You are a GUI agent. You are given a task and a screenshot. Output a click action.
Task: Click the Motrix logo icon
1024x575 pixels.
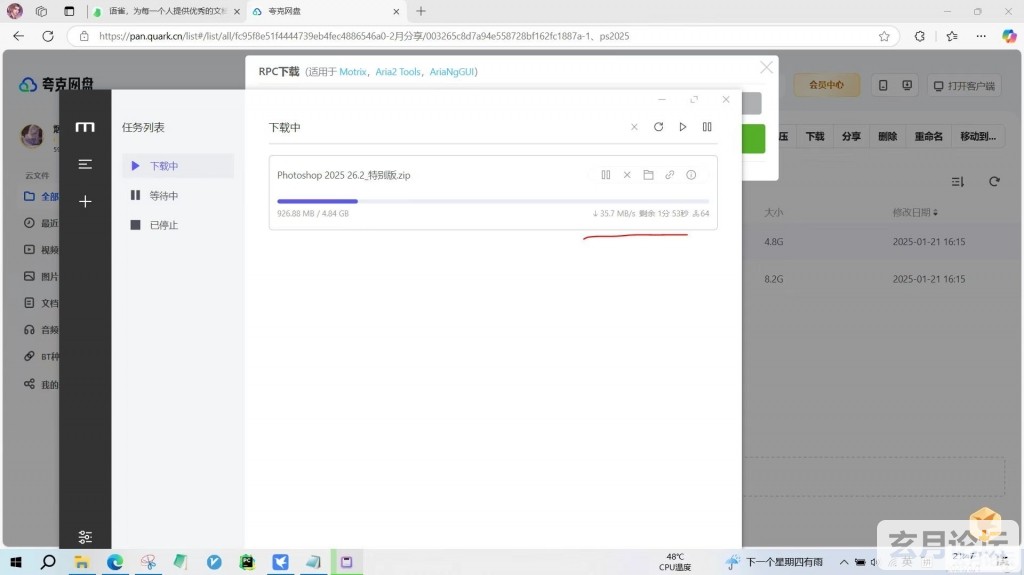[x=85, y=127]
